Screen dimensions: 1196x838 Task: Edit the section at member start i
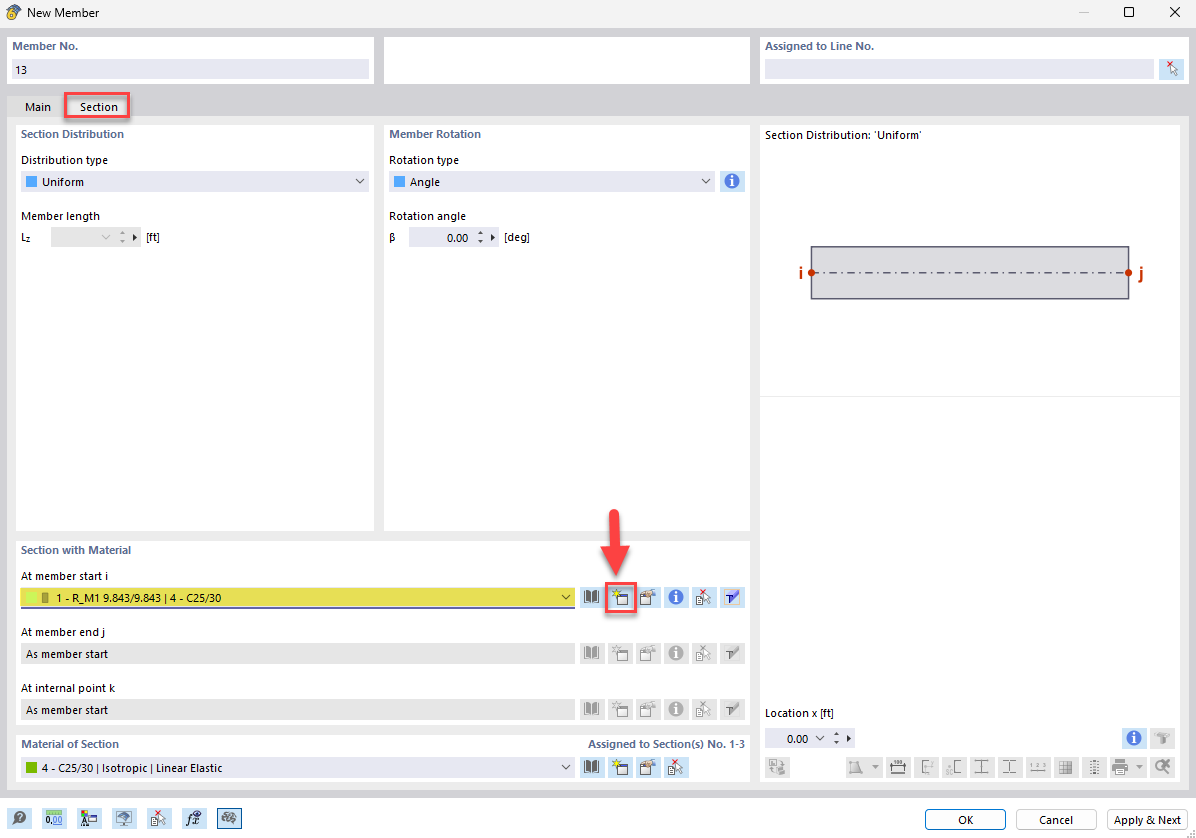(648, 596)
